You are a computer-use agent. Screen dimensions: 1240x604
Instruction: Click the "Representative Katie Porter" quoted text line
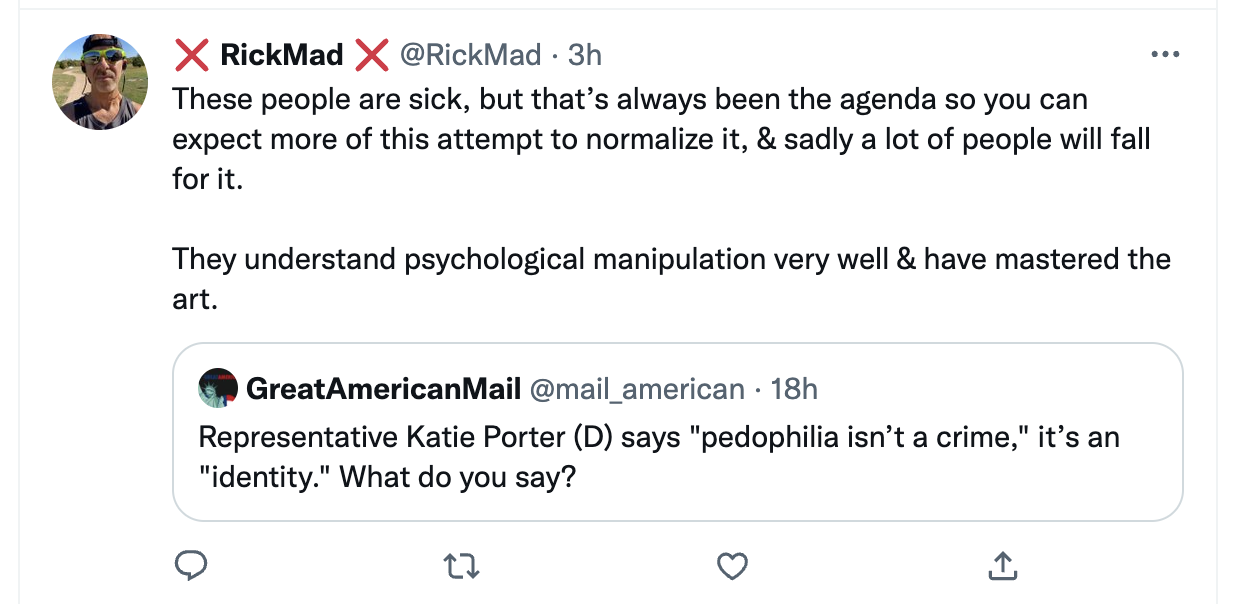coord(658,437)
